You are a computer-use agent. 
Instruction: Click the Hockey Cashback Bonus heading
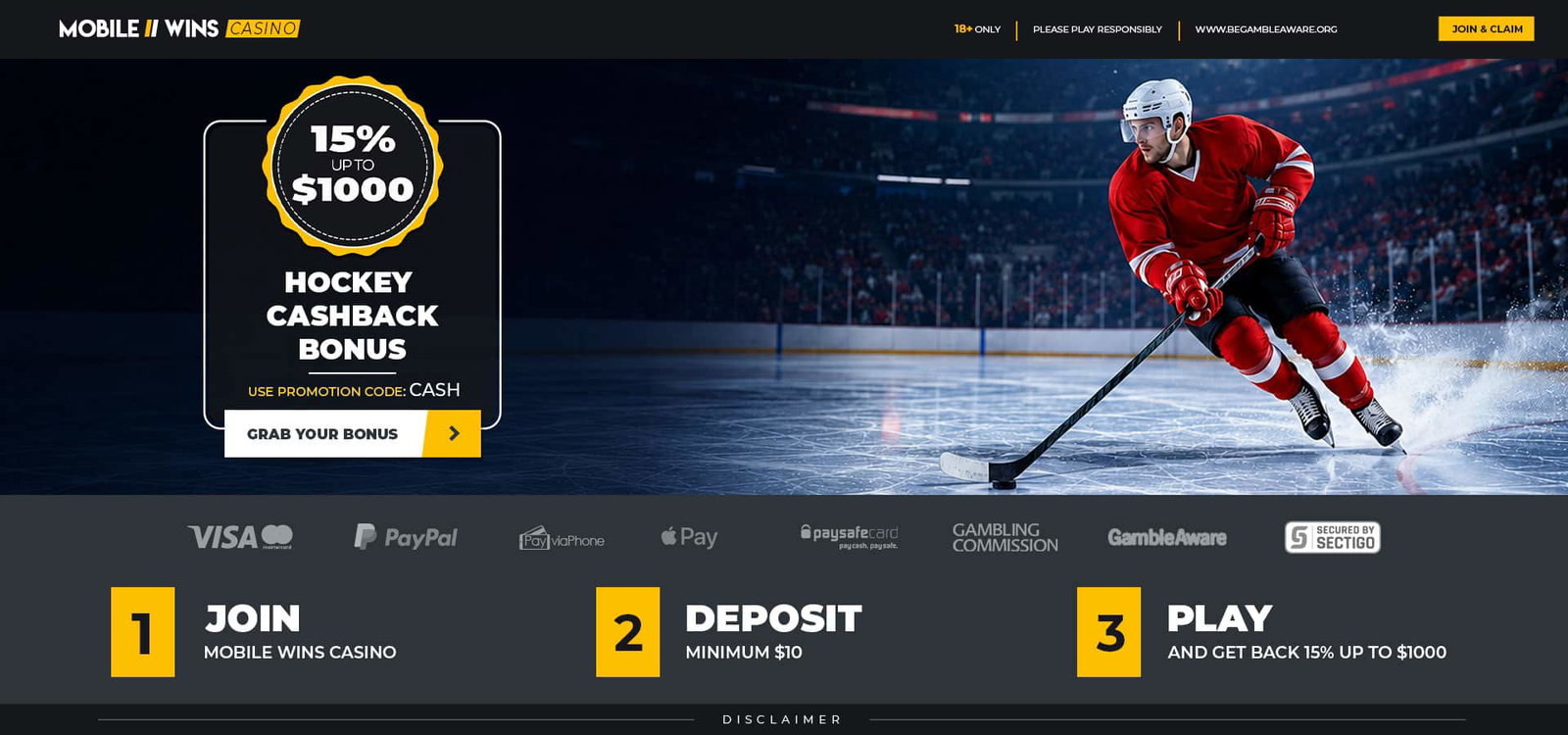click(353, 316)
